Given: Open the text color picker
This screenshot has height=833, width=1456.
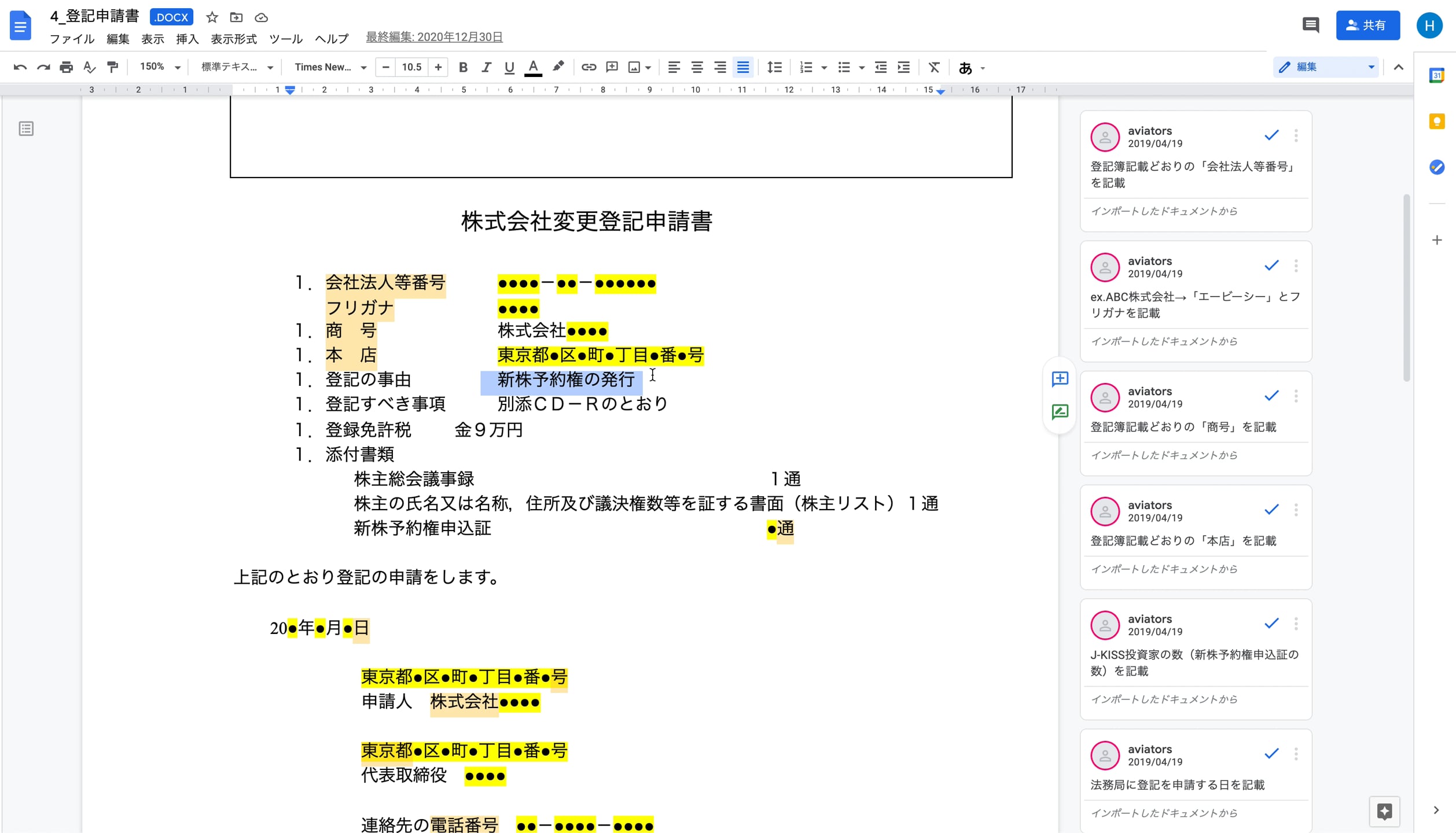Looking at the screenshot, I should coord(534,67).
